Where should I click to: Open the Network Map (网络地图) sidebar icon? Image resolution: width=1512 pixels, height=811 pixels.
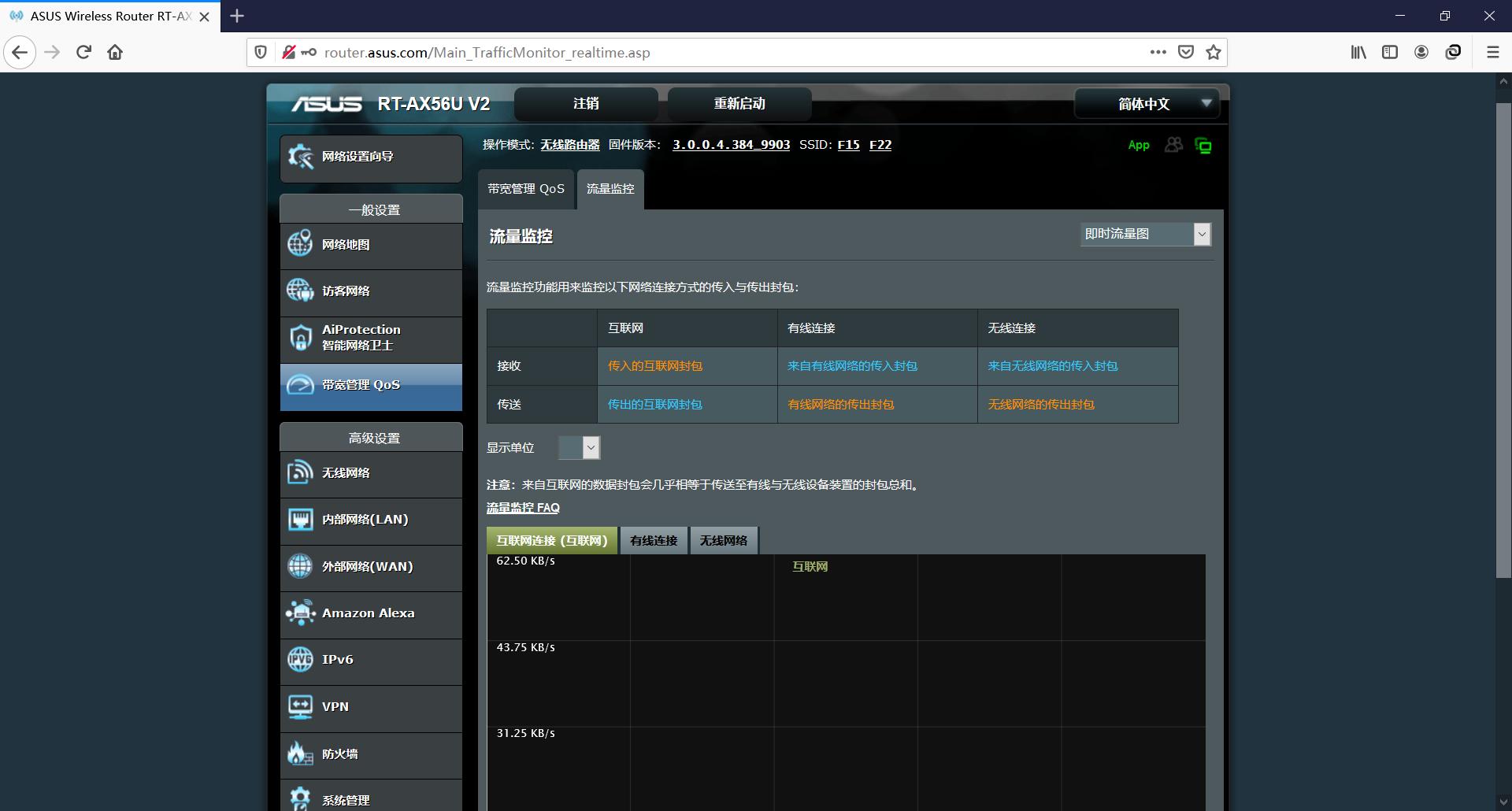coord(300,244)
